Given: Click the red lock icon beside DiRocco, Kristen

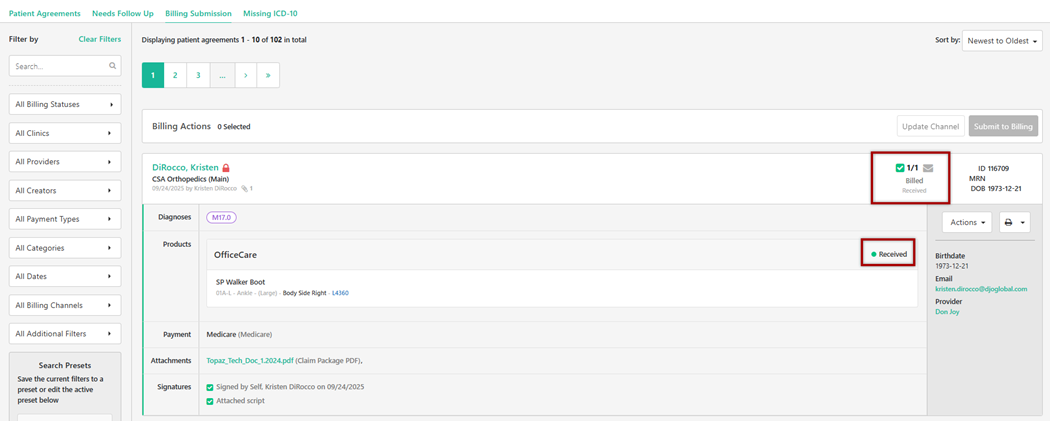Looking at the screenshot, I should 227,168.
